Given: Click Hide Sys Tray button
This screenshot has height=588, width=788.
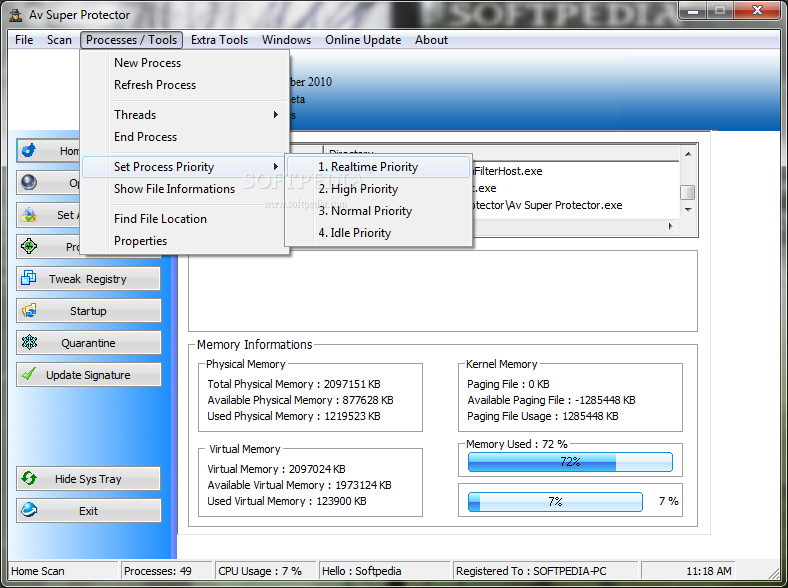Looking at the screenshot, I should tap(88, 478).
